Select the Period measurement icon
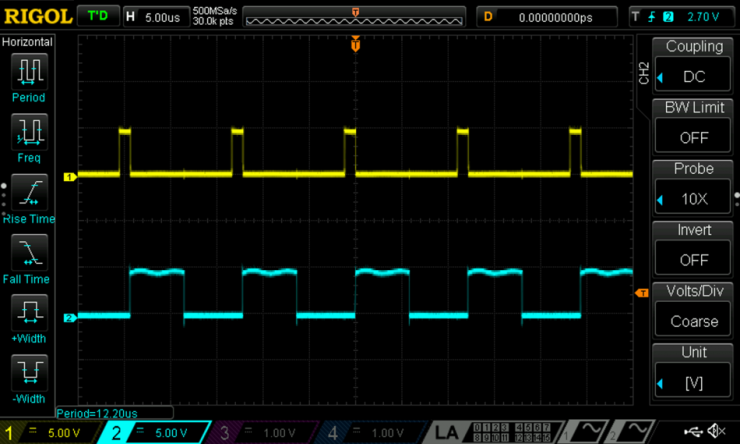This screenshot has height=444, width=740. [x=29, y=72]
